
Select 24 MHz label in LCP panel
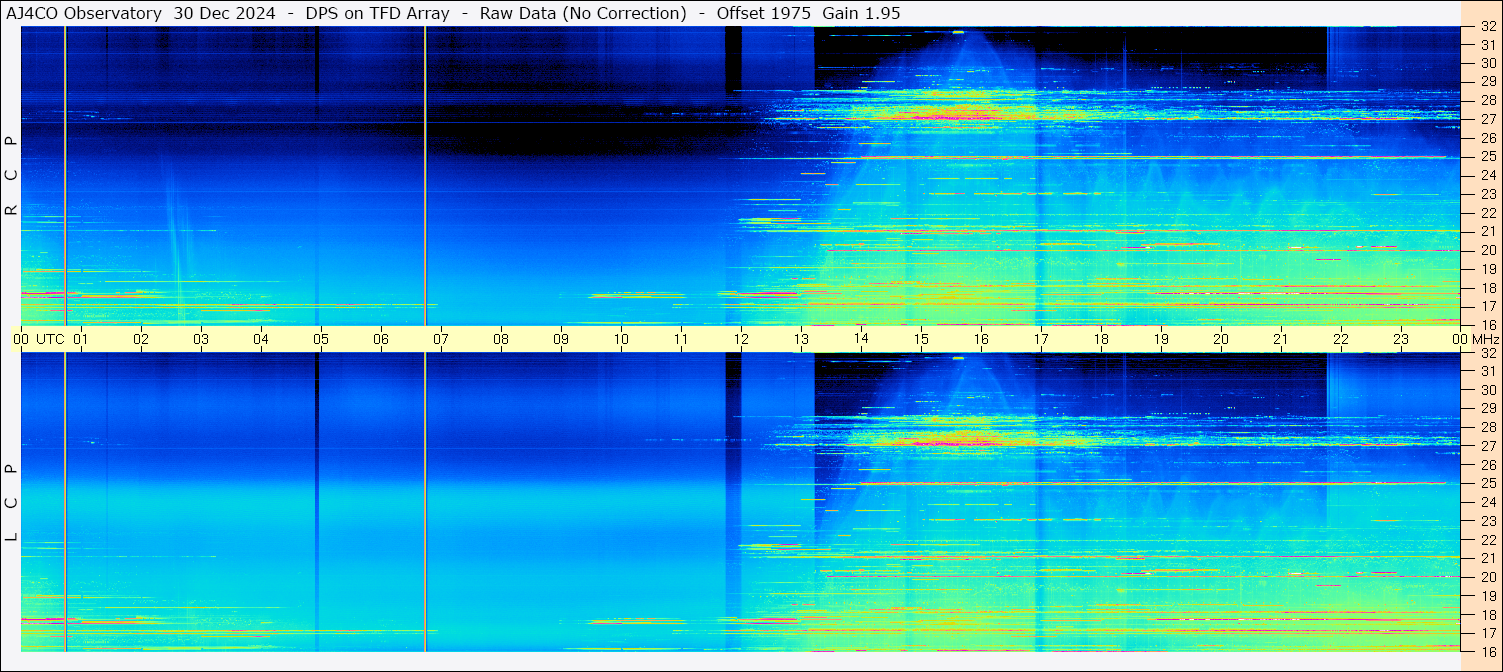[x=1488, y=502]
